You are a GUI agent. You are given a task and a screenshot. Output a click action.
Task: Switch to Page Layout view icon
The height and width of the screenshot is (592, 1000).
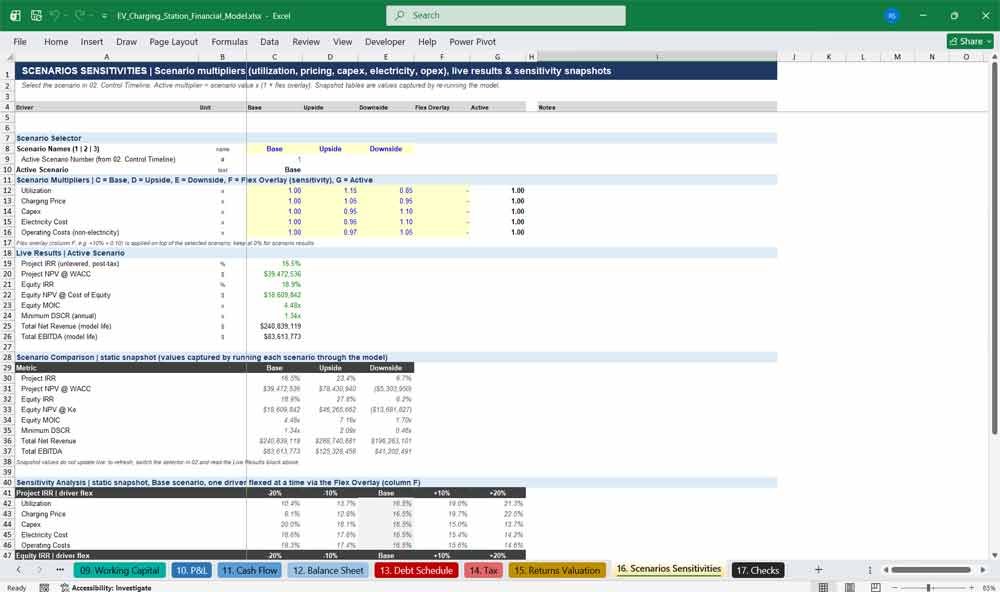849,587
